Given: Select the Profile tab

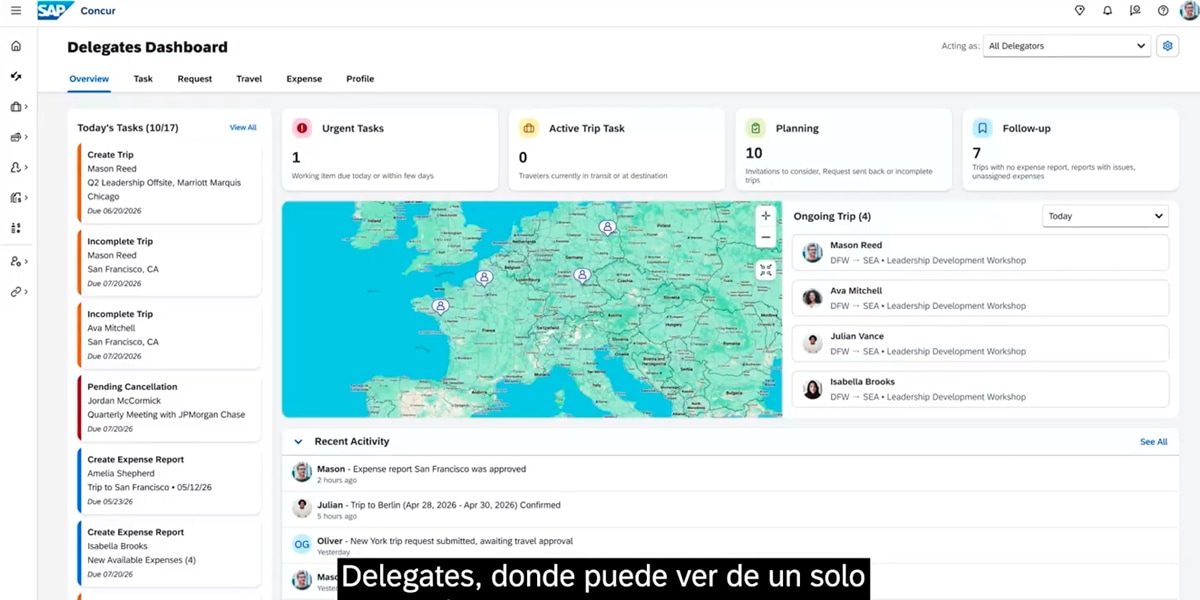Looking at the screenshot, I should [x=360, y=79].
